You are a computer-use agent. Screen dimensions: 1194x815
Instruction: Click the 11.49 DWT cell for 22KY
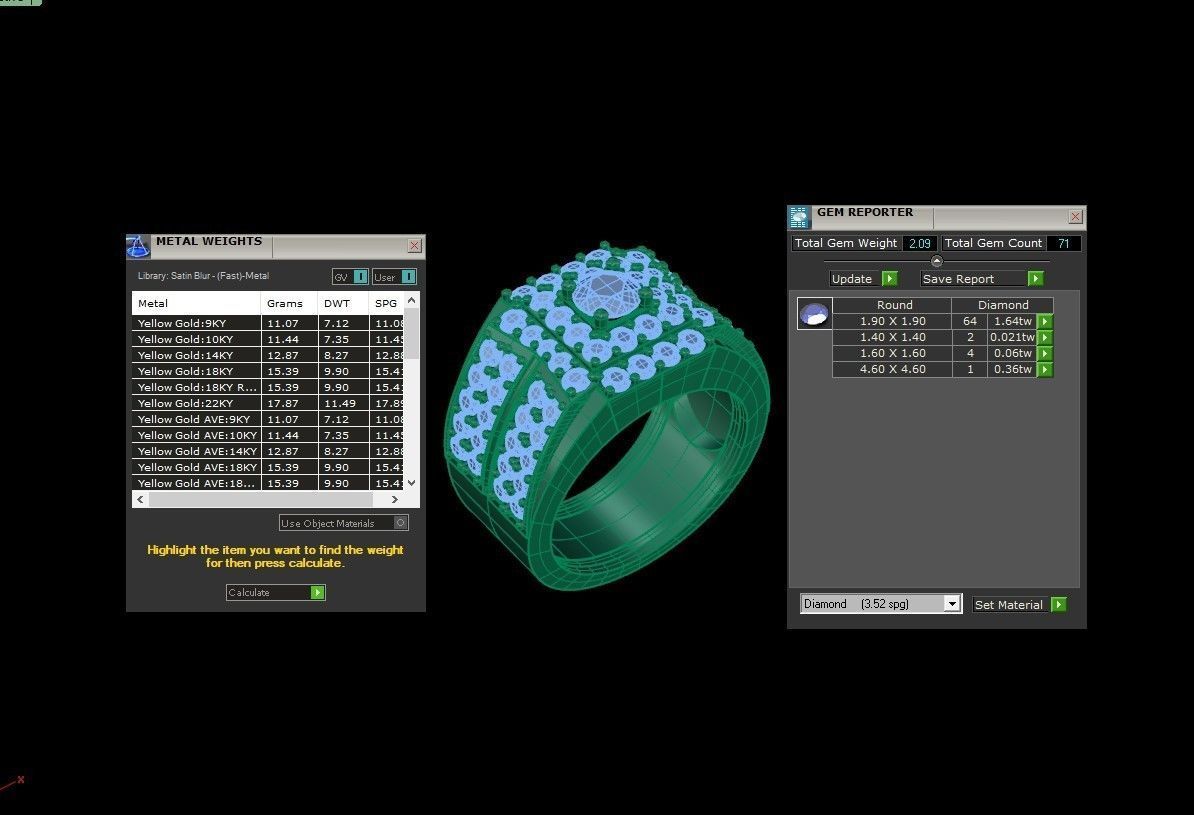pos(343,403)
